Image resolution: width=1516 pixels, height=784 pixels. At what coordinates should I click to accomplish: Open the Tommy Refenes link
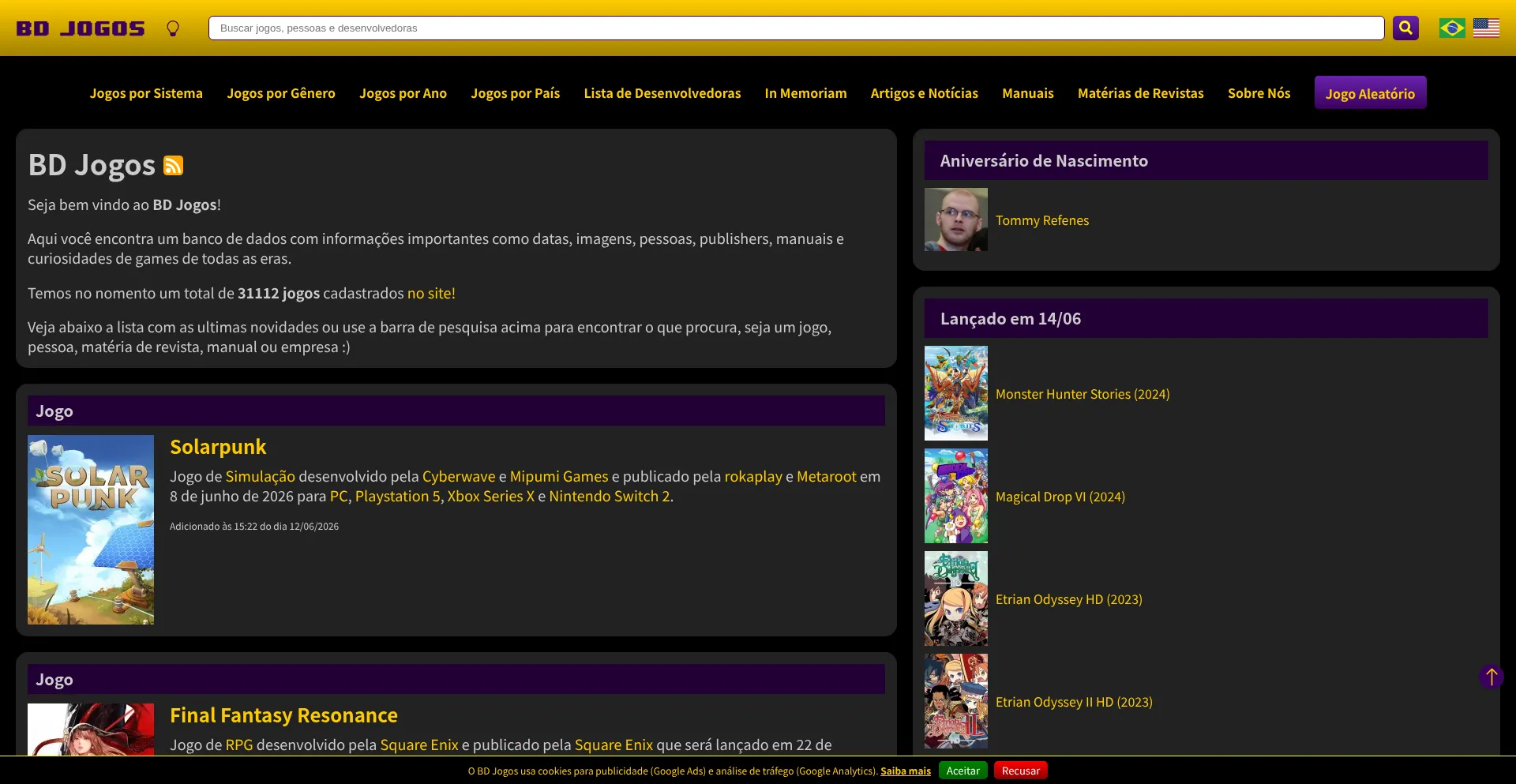click(x=1042, y=220)
